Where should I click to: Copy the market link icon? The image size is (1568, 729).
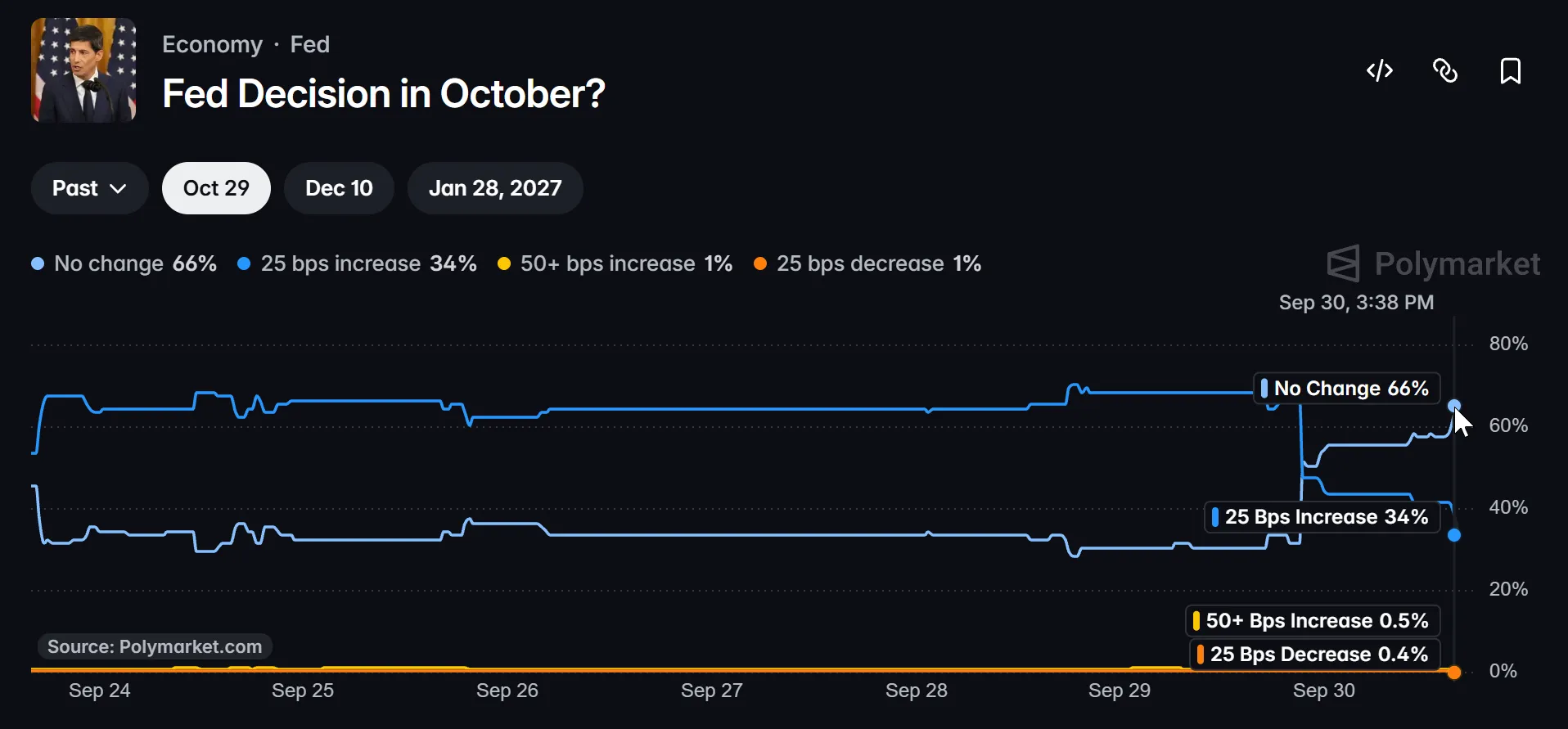[1445, 71]
